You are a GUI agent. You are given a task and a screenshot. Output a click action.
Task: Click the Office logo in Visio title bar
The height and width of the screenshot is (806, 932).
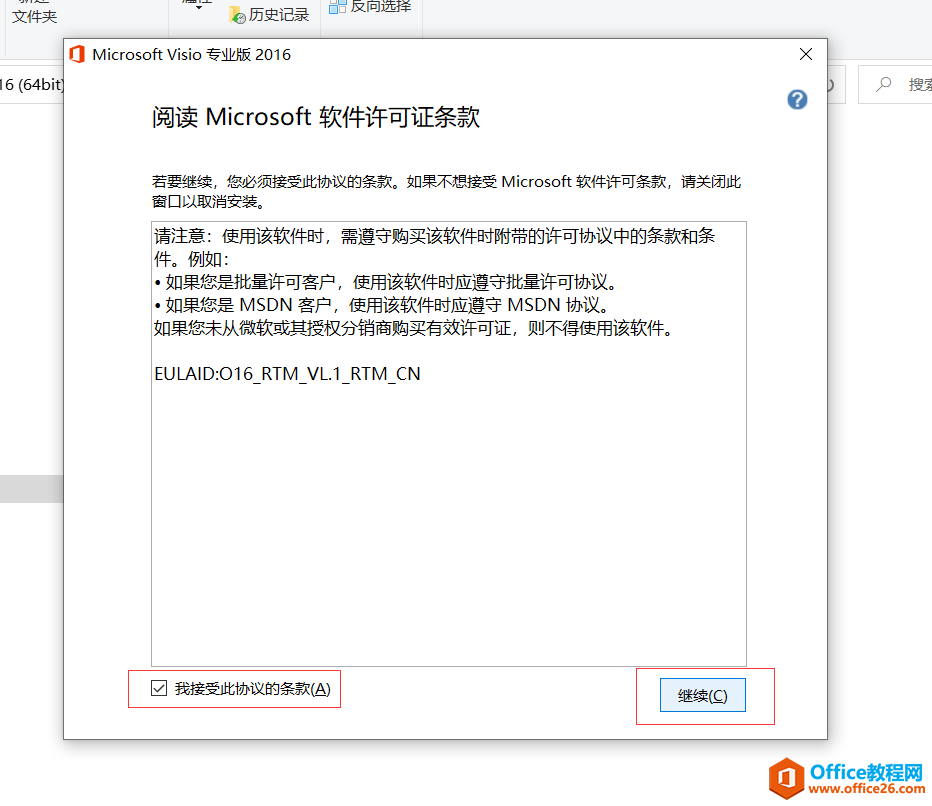click(77, 54)
